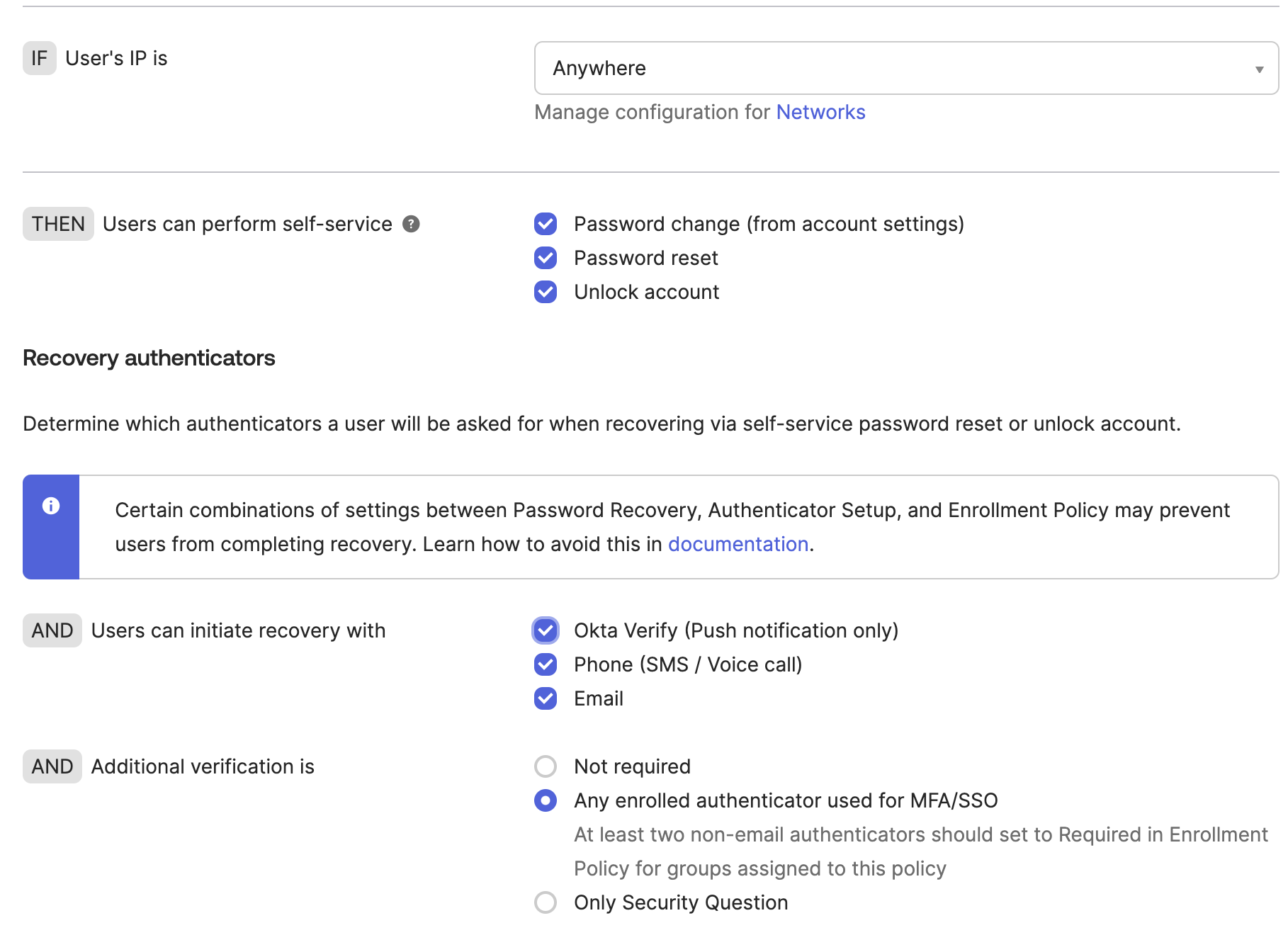Click the THEN badge label
Screen dimensions: 1288x935
click(58, 224)
